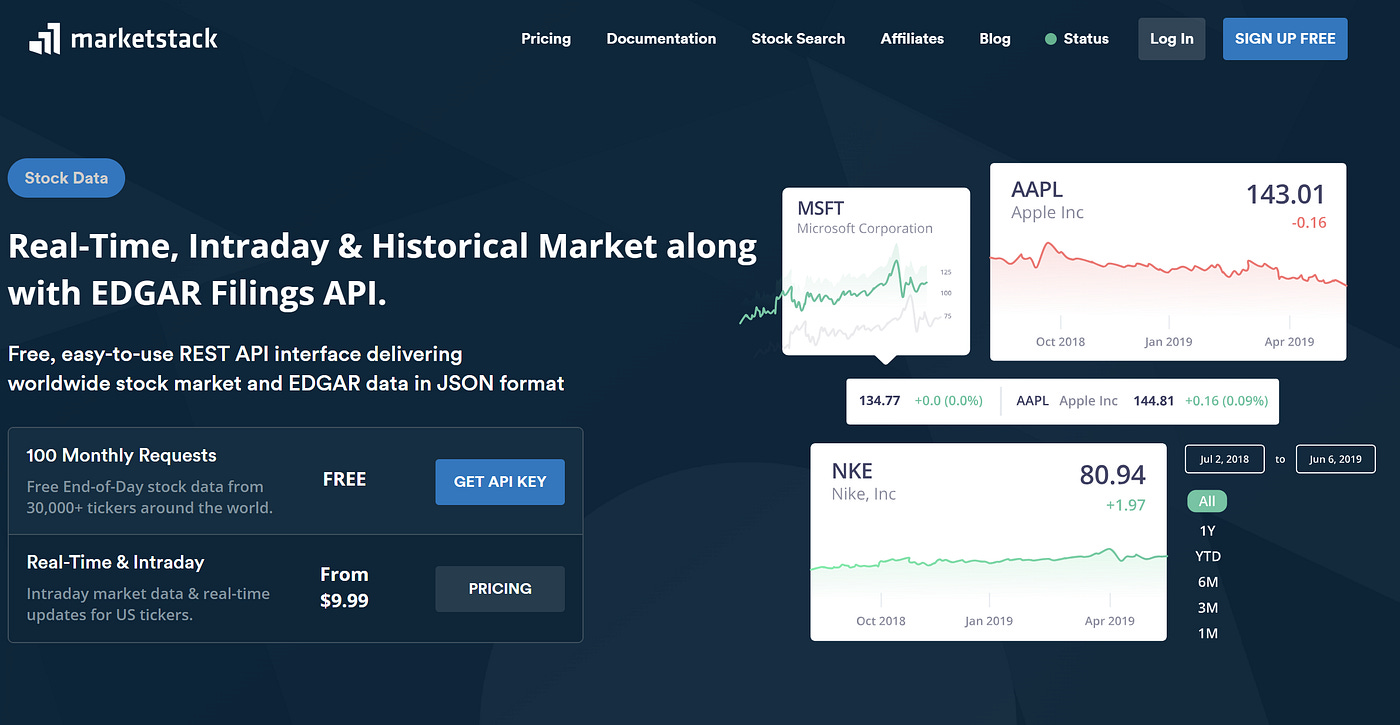The height and width of the screenshot is (725, 1400).
Task: Click the Stock Data badge
Action: [66, 177]
